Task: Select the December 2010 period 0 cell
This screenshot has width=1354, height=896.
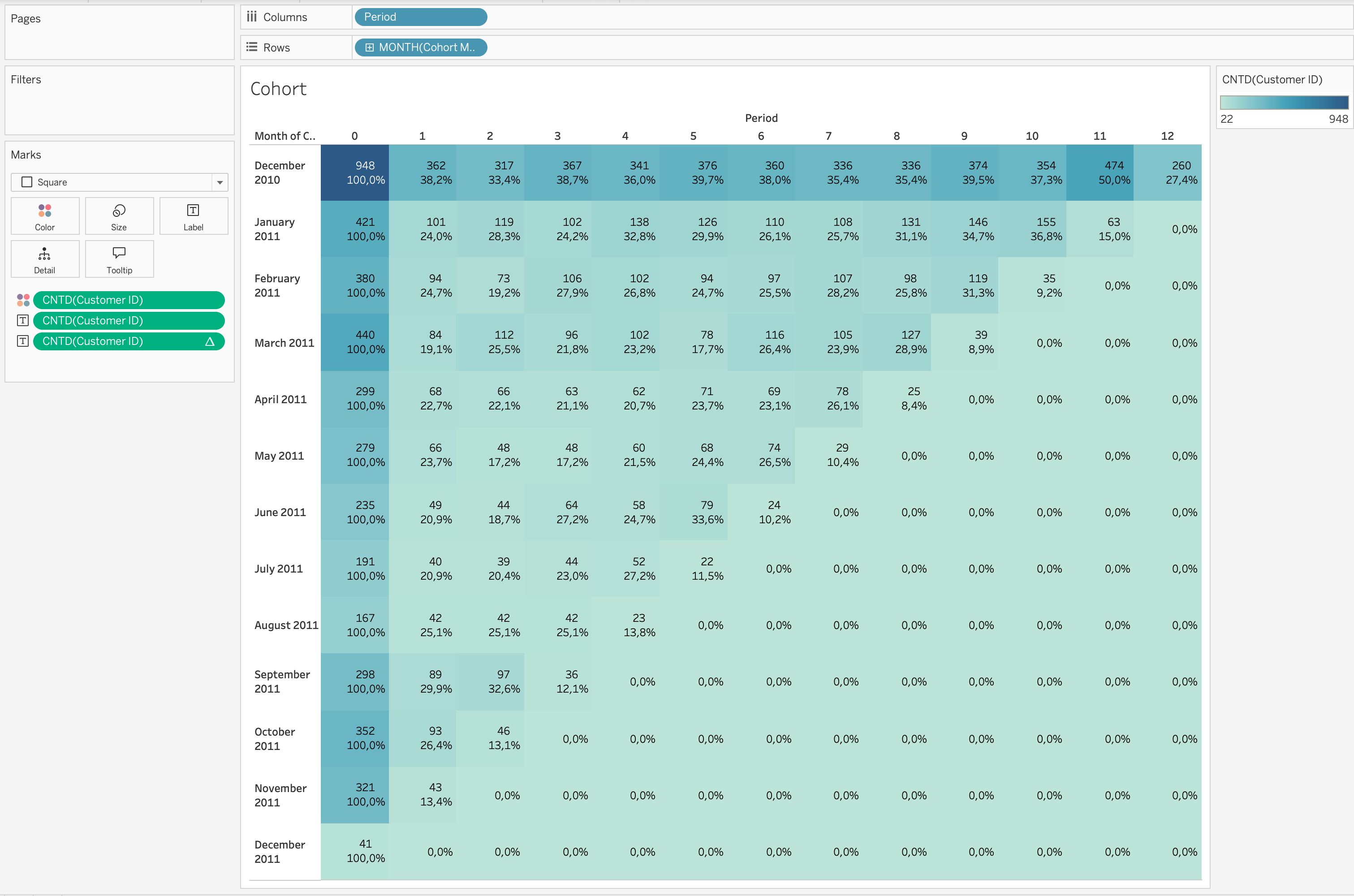Action: [x=355, y=172]
